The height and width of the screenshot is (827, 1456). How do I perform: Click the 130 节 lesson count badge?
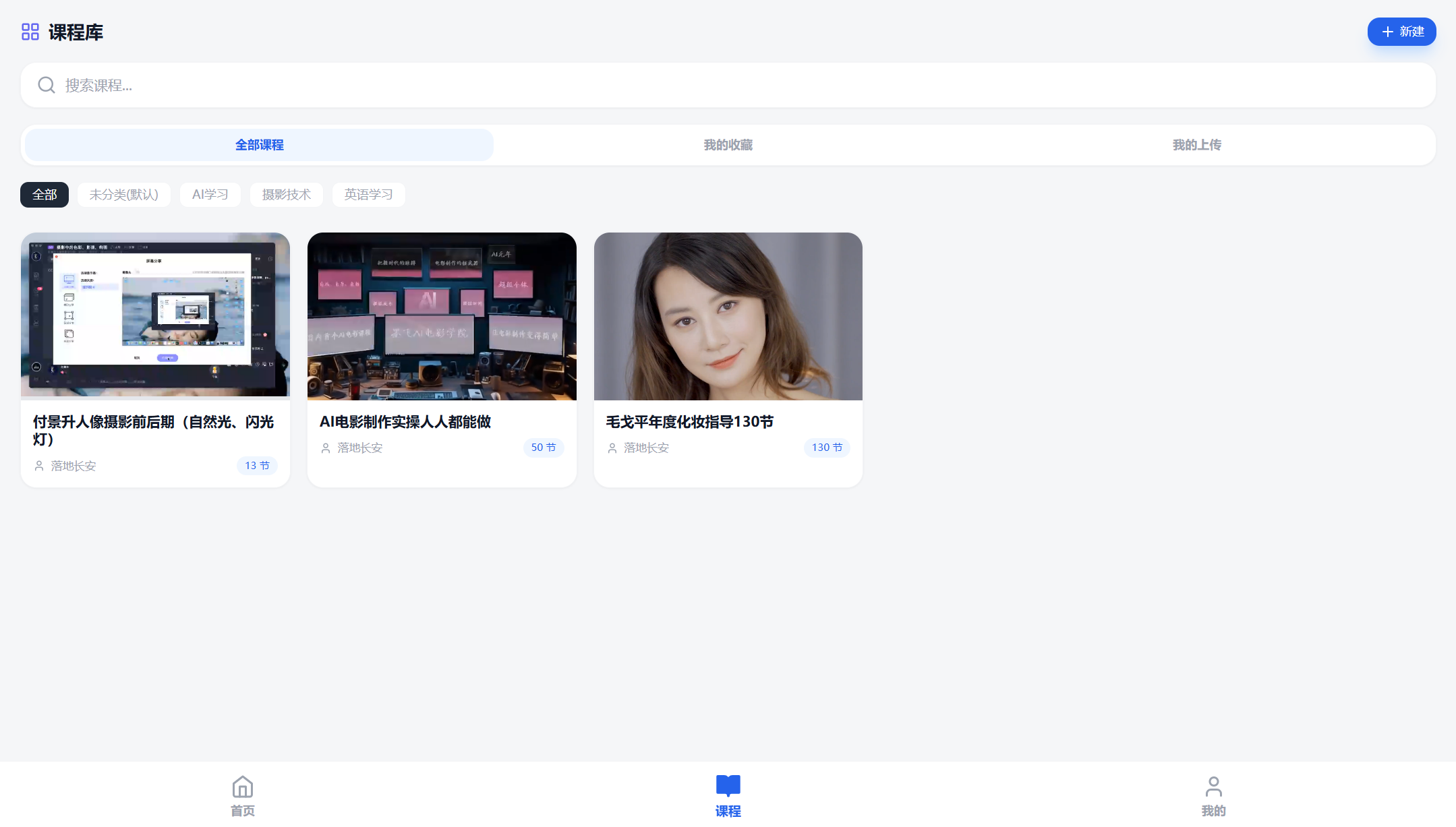tap(826, 447)
